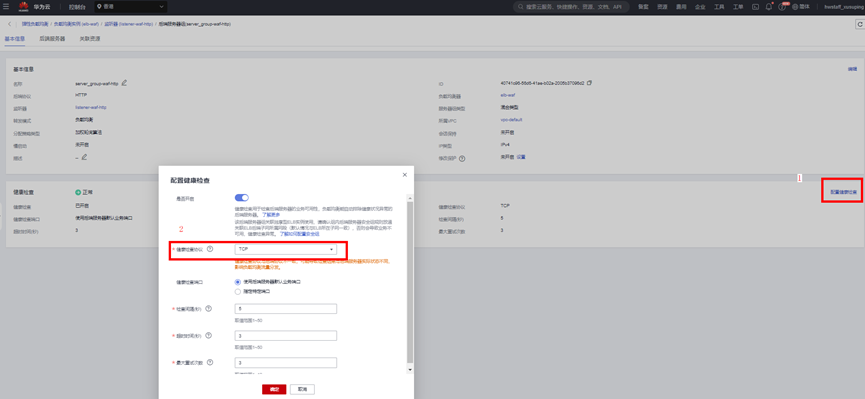Screen dimensions: 865x399
Task: Click the refresh icon under the header
Action: tap(859, 24)
